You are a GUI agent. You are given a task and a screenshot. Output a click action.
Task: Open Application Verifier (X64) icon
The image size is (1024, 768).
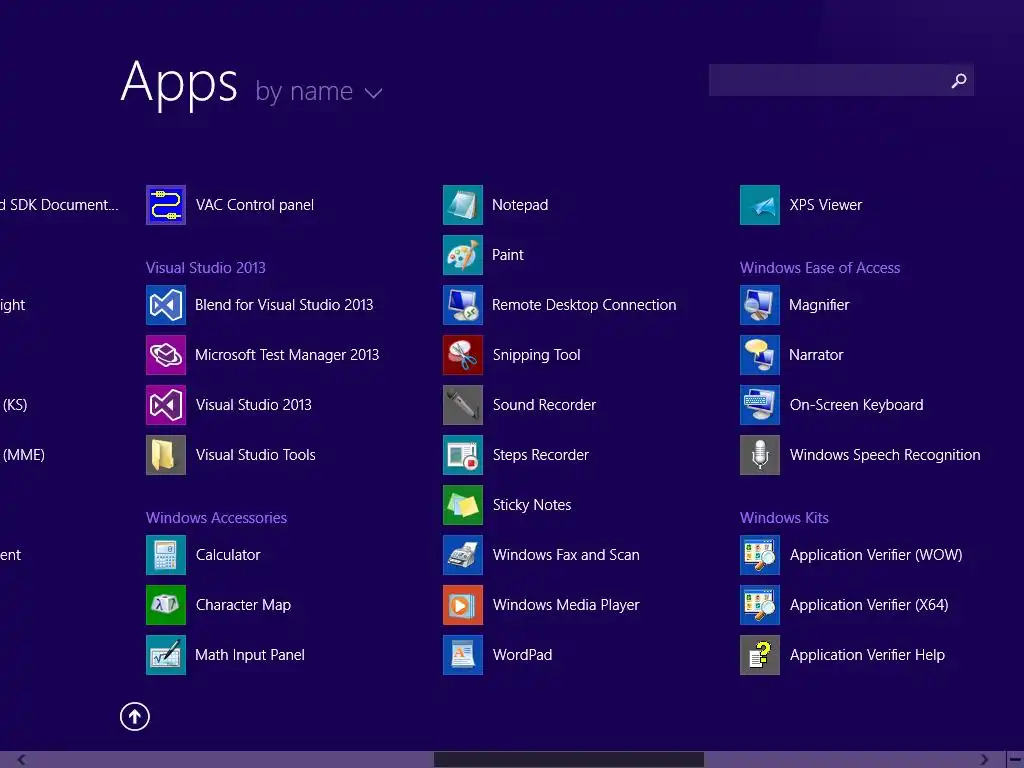pos(760,605)
